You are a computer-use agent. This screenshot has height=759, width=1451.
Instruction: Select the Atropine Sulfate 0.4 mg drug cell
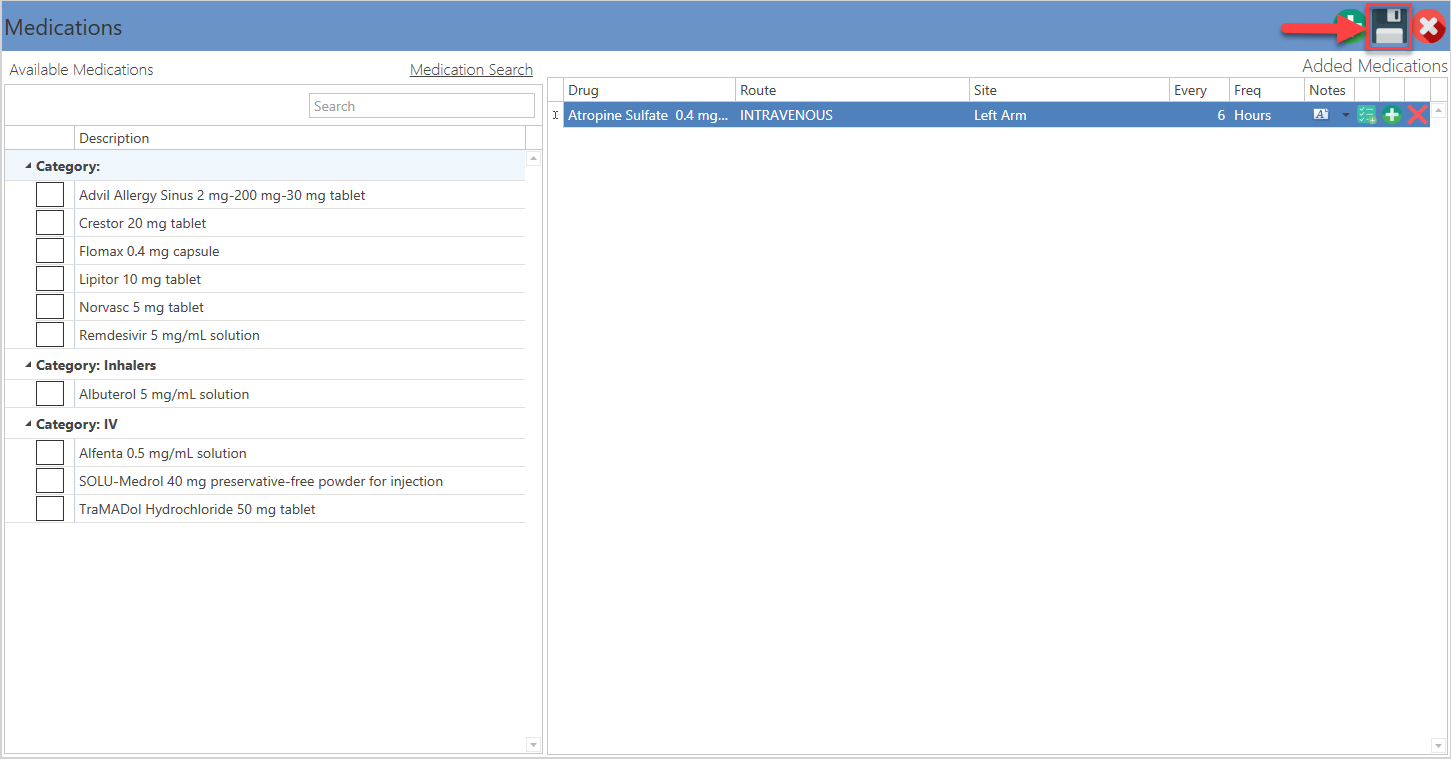[649, 115]
